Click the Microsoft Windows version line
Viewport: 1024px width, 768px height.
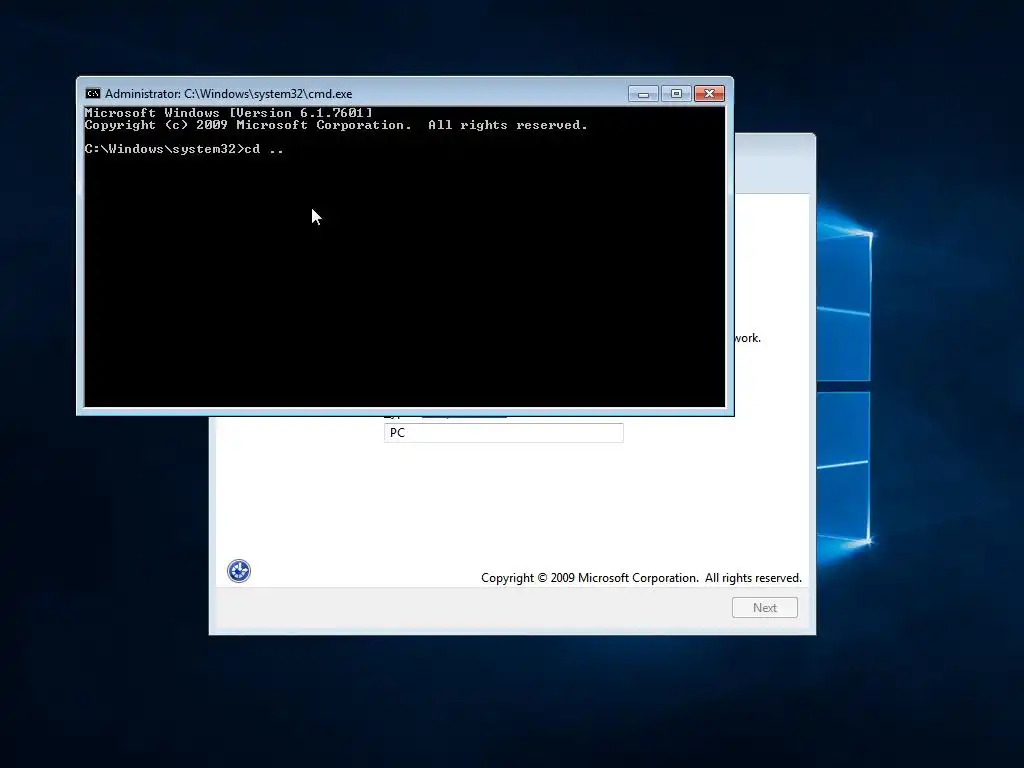coord(229,113)
